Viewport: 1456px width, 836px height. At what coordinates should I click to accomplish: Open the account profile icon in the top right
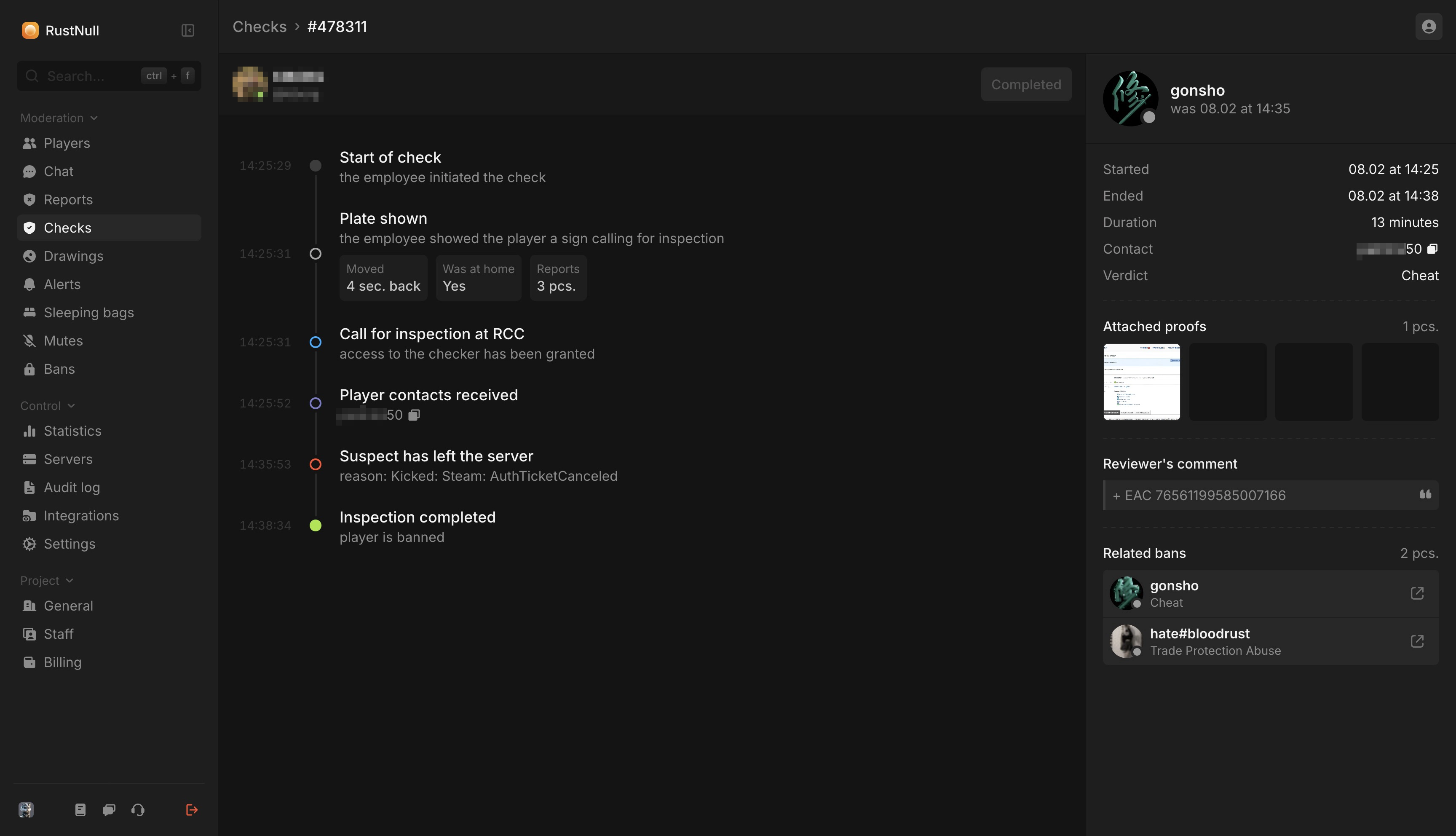1429,27
